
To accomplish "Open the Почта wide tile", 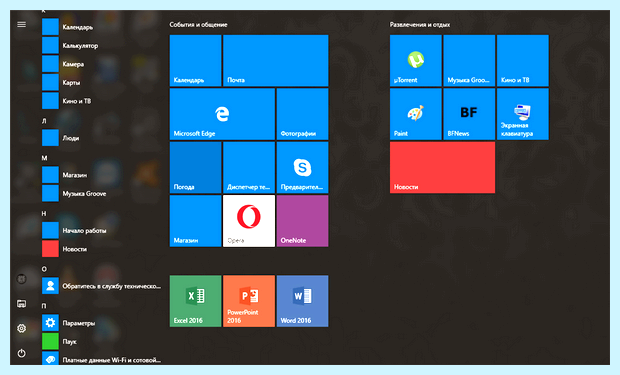I will pos(276,61).
